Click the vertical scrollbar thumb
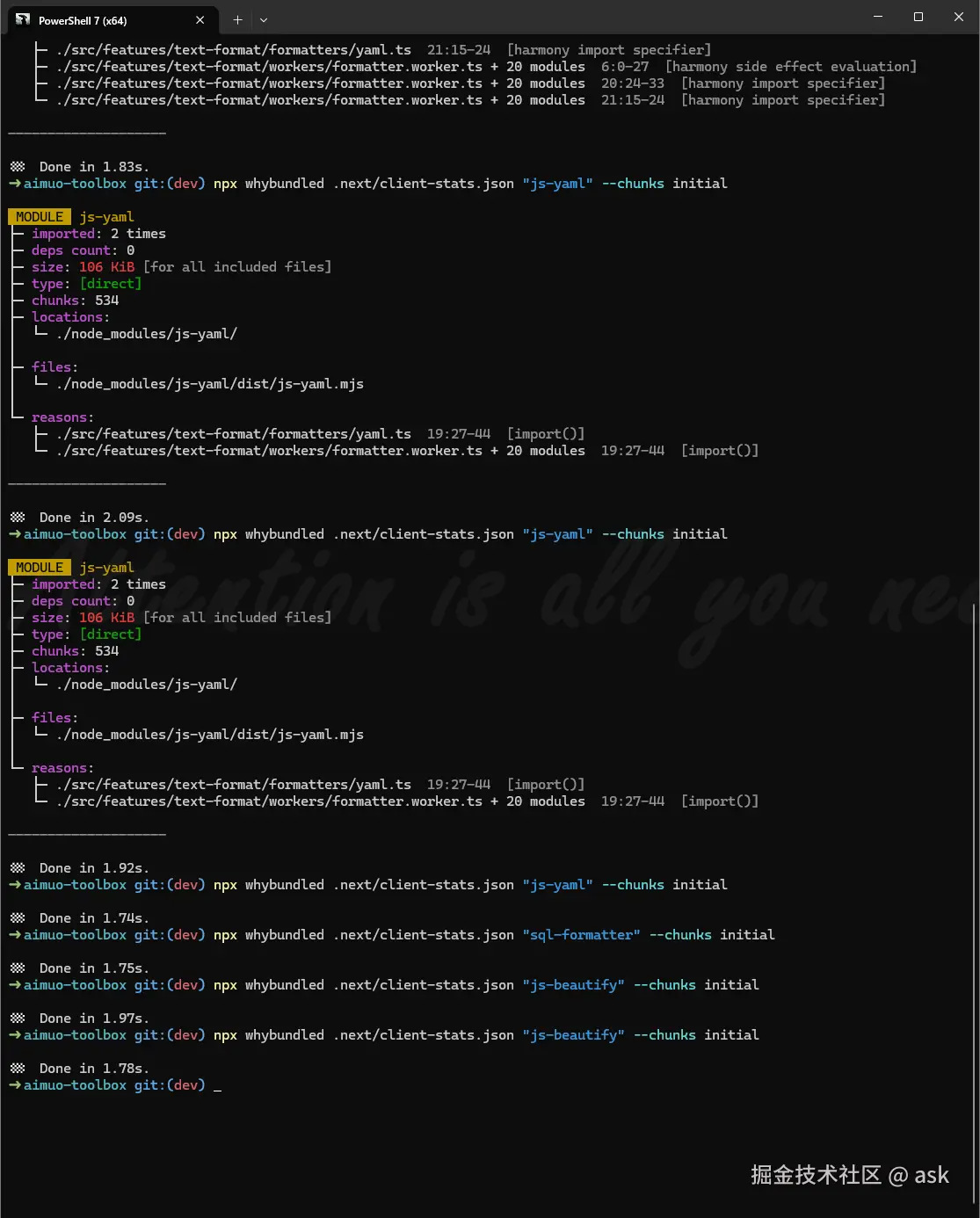 (x=973, y=903)
